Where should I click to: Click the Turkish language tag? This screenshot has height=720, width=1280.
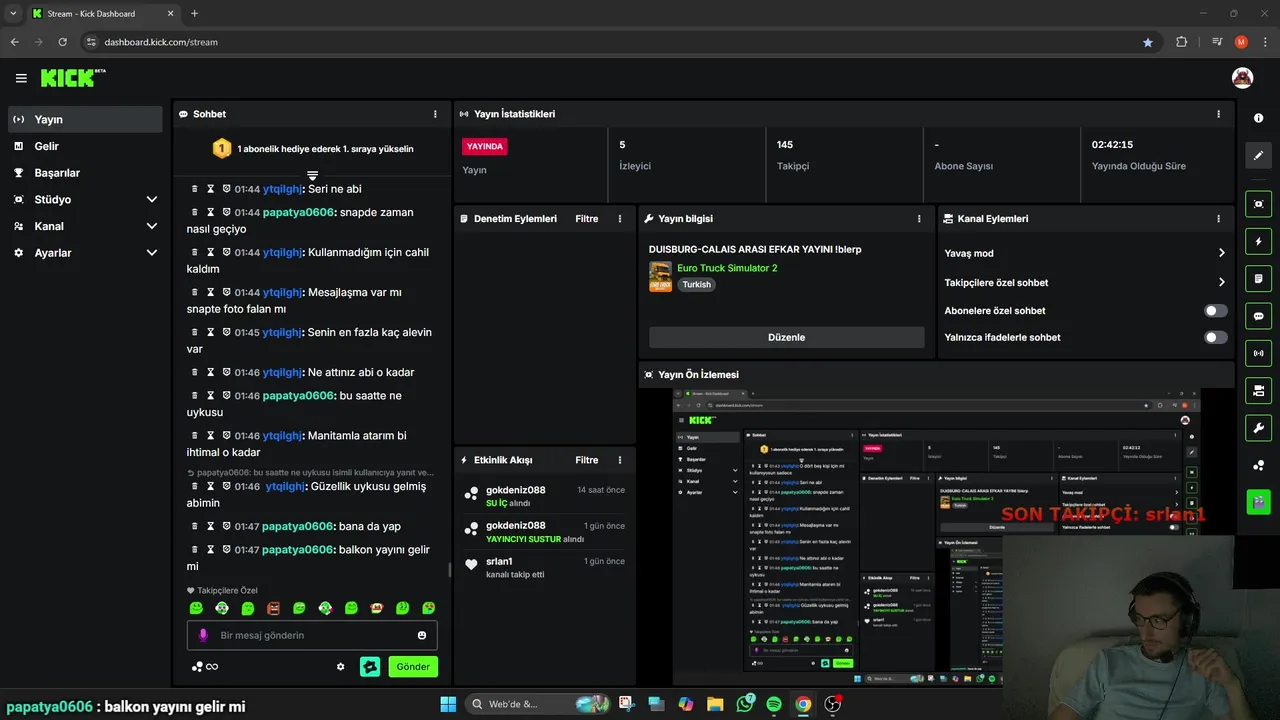tap(697, 284)
